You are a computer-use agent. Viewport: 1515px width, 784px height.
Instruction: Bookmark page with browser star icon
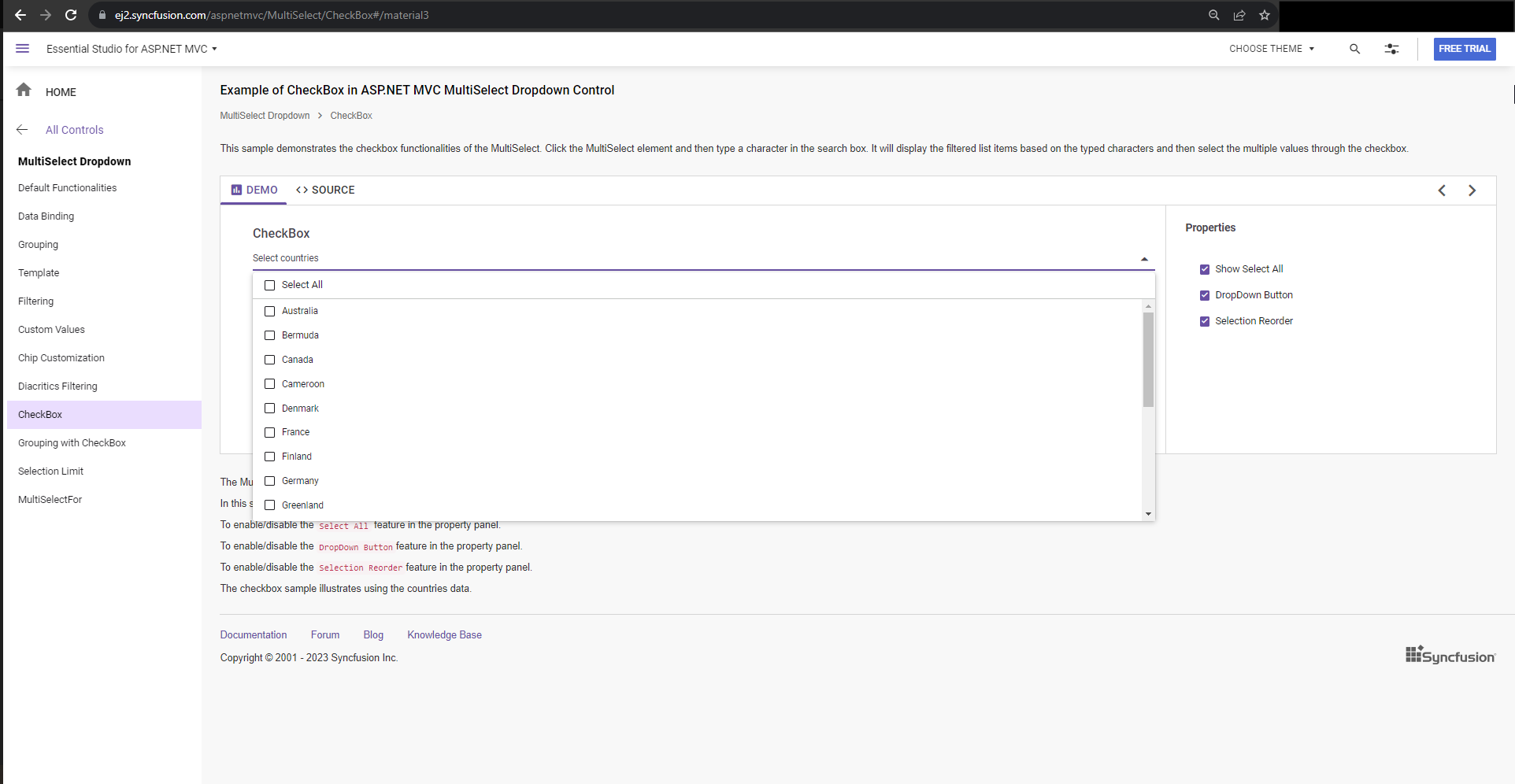pyautogui.click(x=1265, y=15)
